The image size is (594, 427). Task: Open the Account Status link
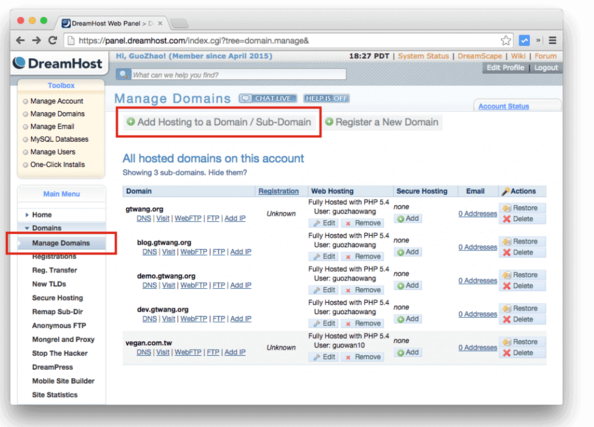503,106
